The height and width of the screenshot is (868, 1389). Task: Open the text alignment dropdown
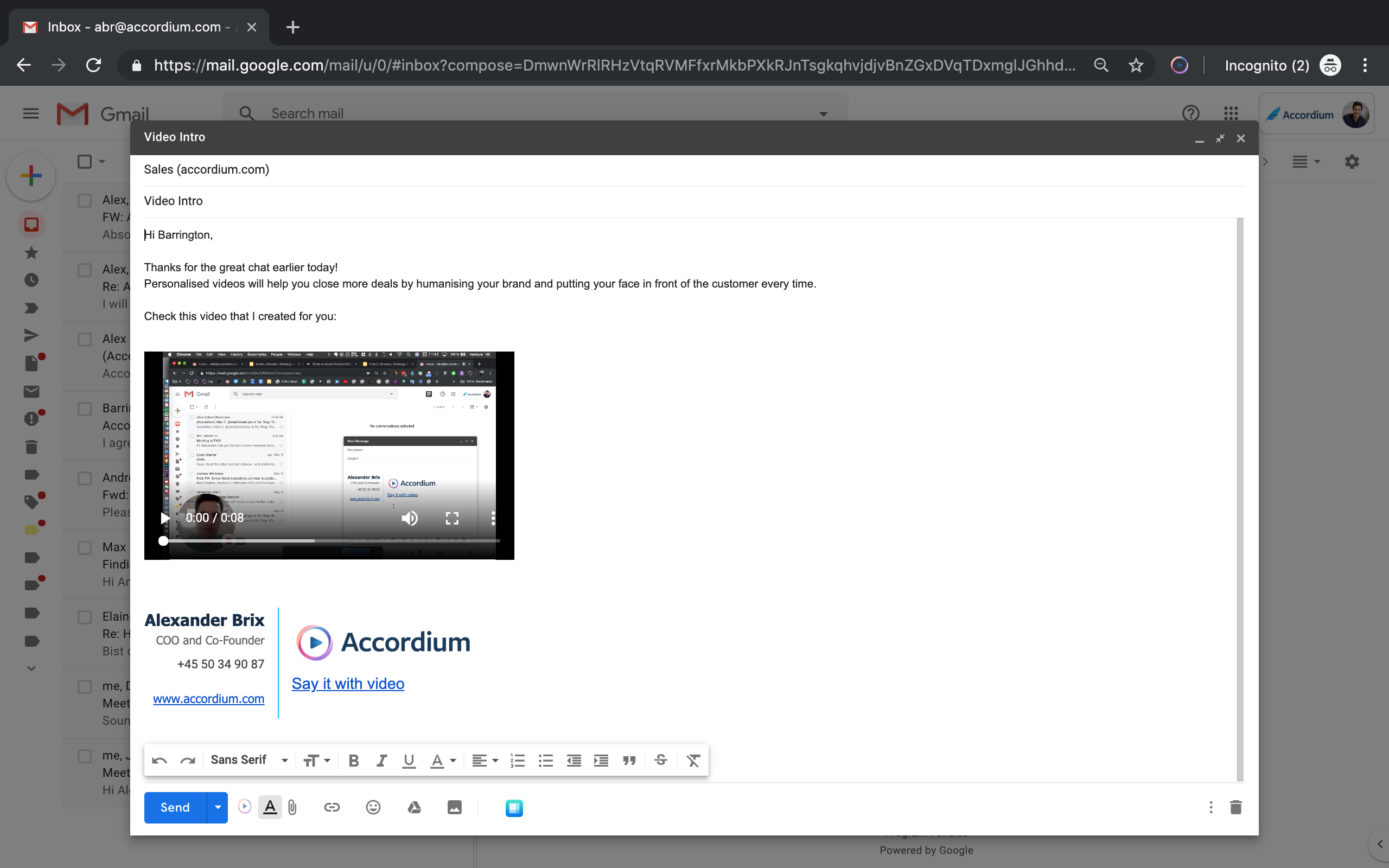485,761
